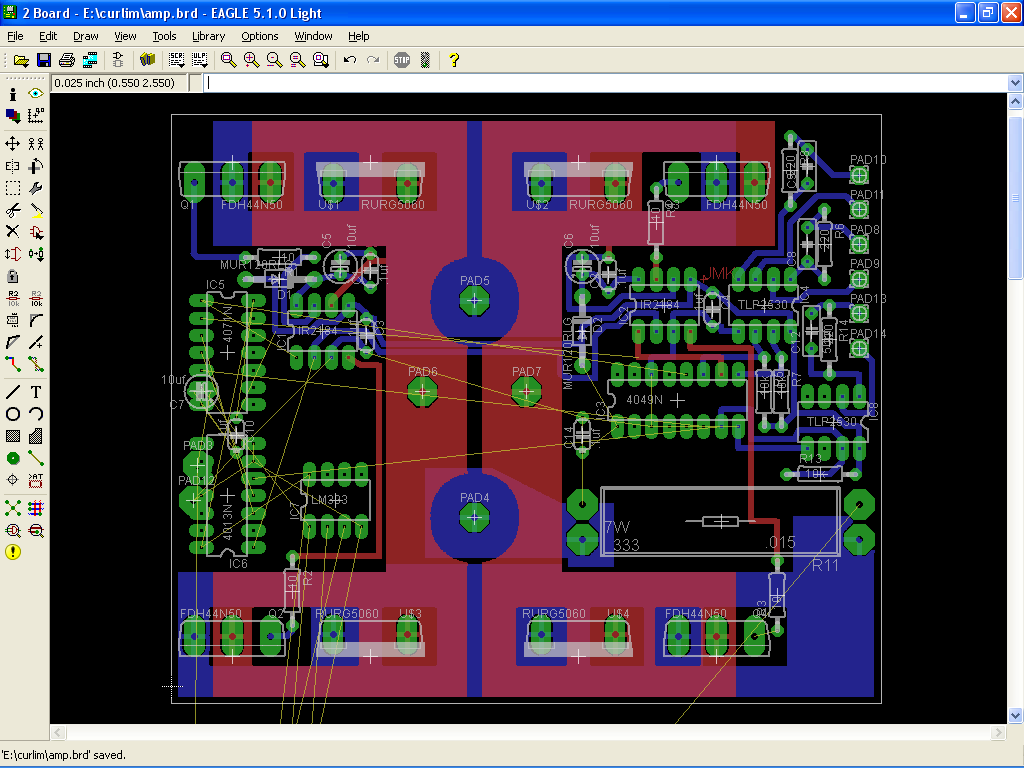
Task: Click the Go traffic light icon
Action: click(x=425, y=61)
